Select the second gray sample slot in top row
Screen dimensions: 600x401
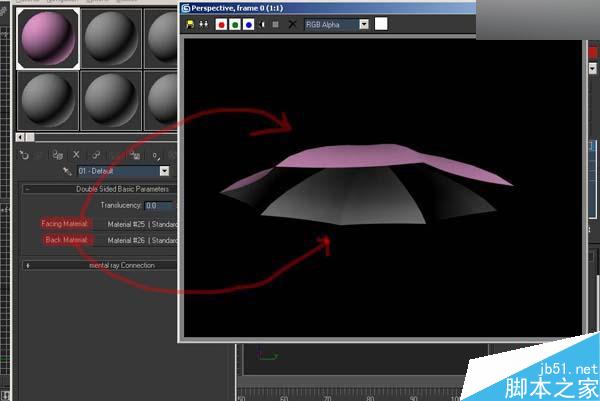tap(111, 39)
